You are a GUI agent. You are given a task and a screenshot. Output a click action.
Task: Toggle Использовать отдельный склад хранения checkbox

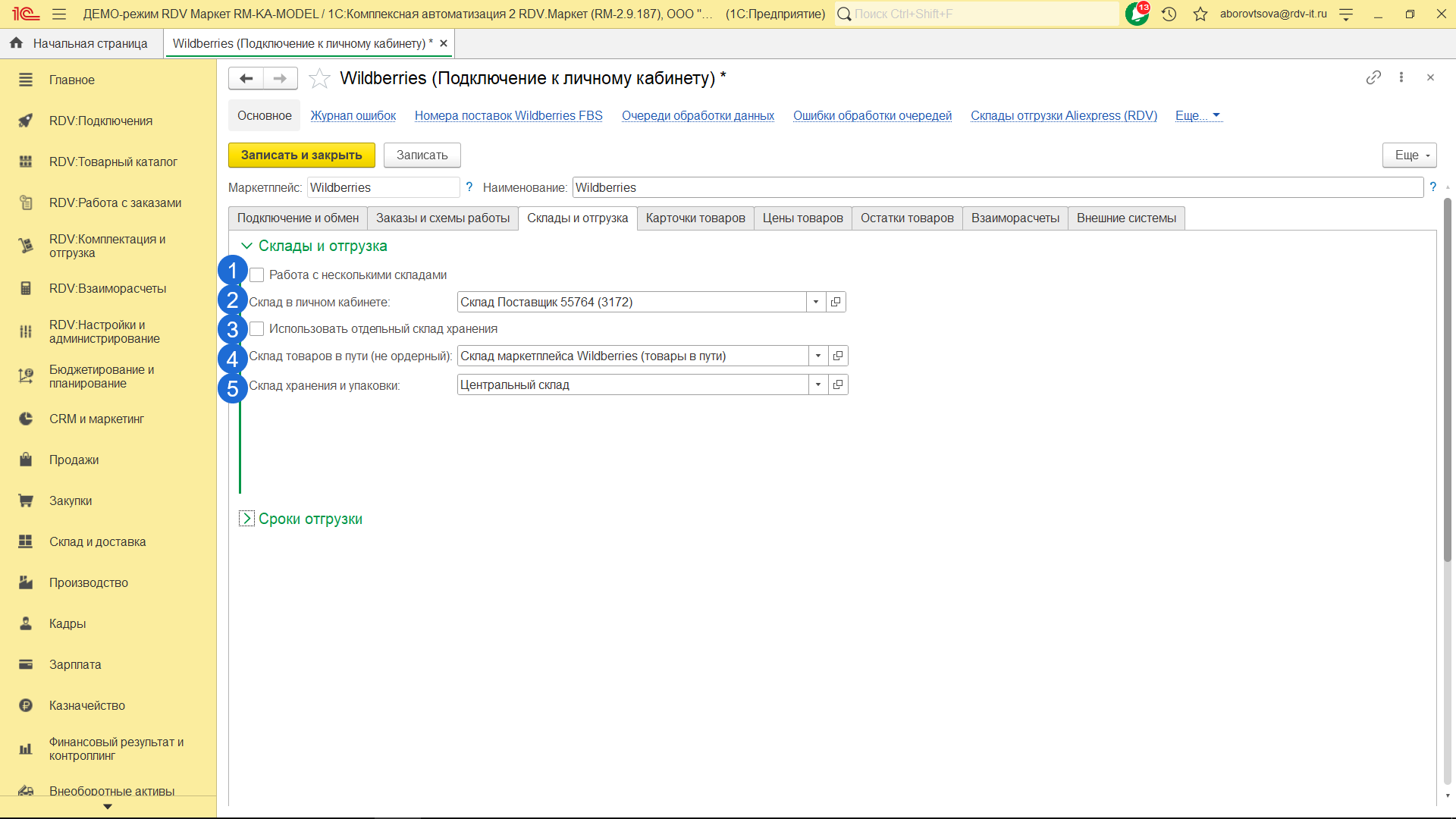[257, 328]
